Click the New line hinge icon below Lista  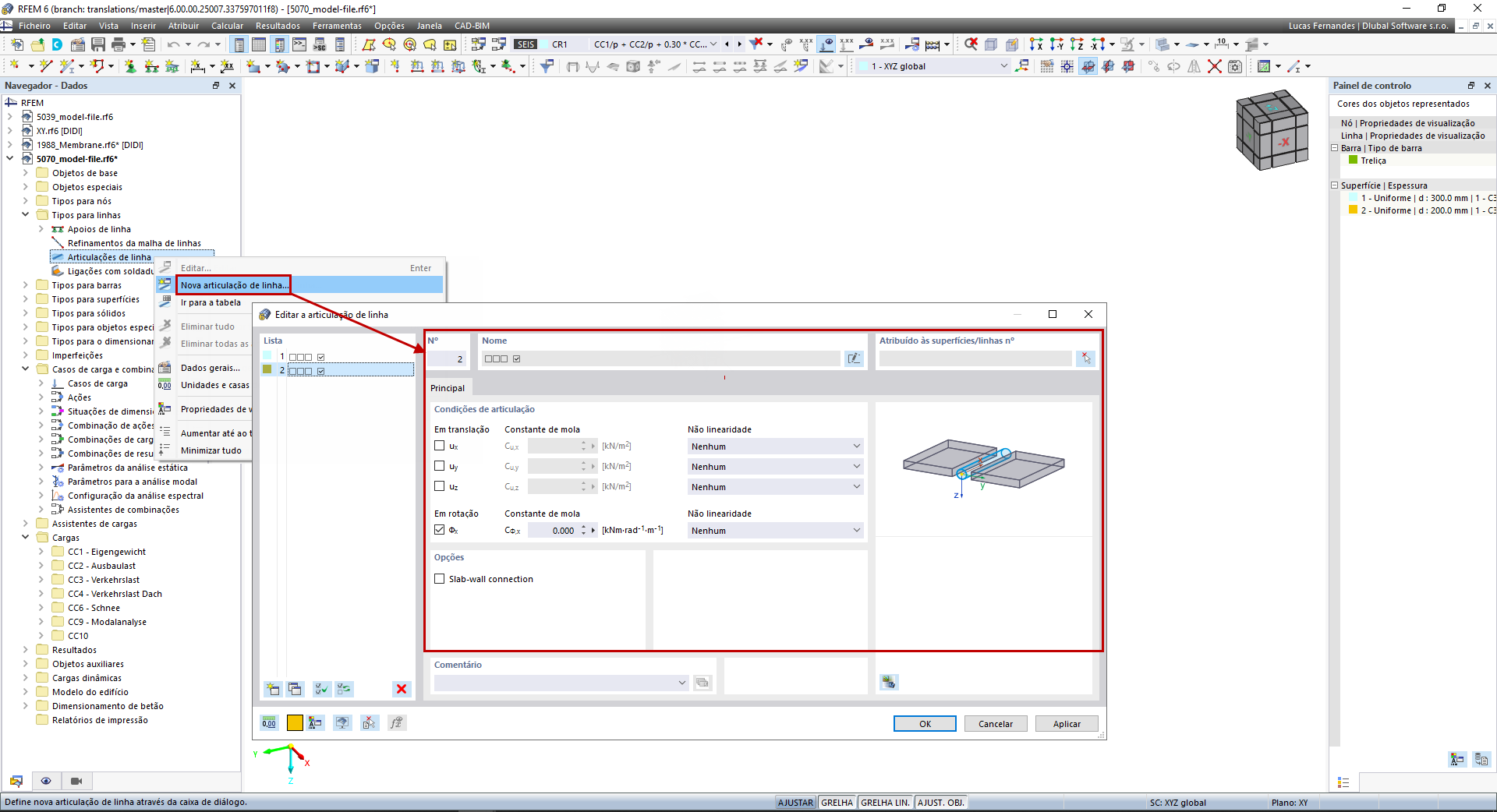point(273,689)
